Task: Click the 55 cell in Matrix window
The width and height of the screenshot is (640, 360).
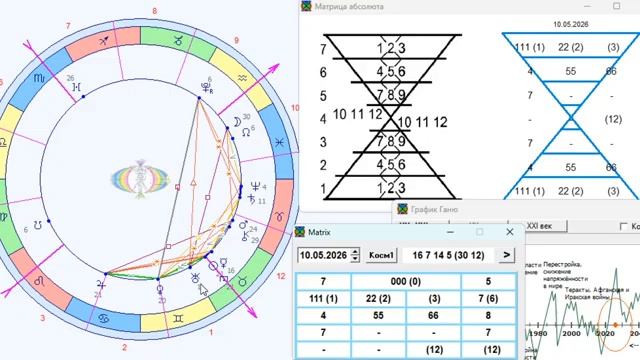Action: coord(378,316)
